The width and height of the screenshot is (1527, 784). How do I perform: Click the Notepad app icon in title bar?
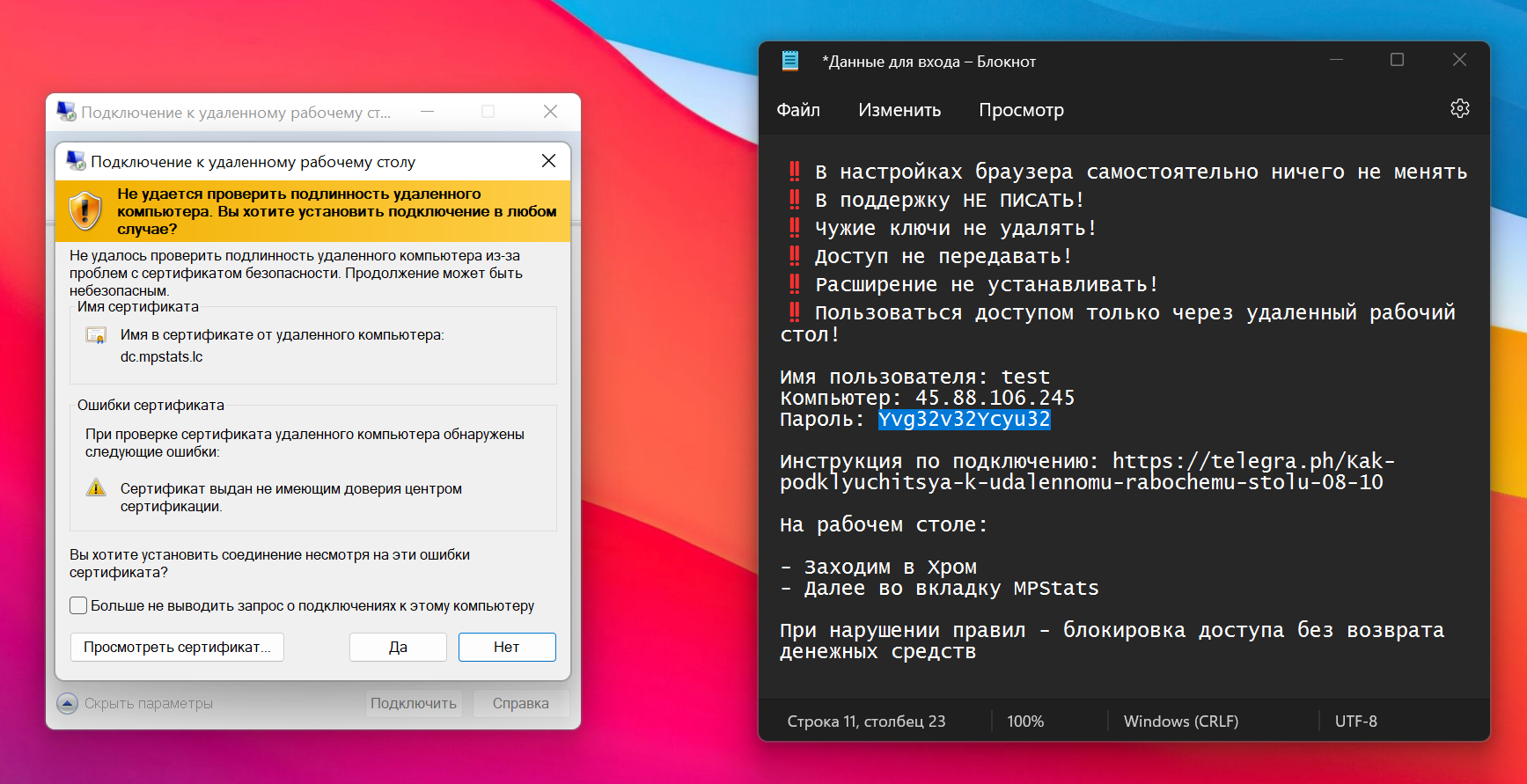coord(790,61)
